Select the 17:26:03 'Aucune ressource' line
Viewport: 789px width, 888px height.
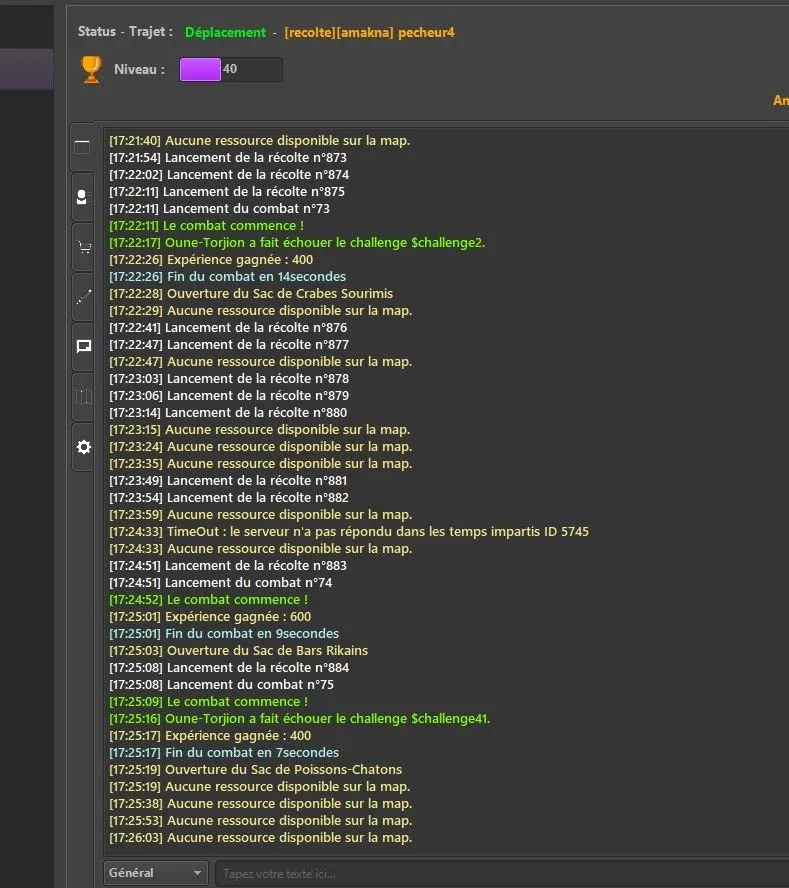(x=261, y=837)
